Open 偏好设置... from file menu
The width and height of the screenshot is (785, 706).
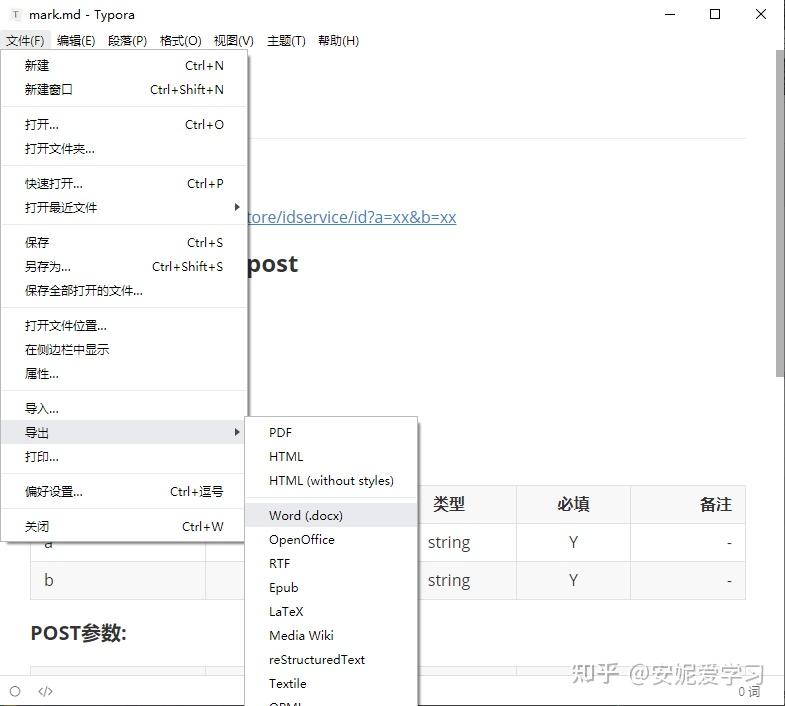coord(124,492)
